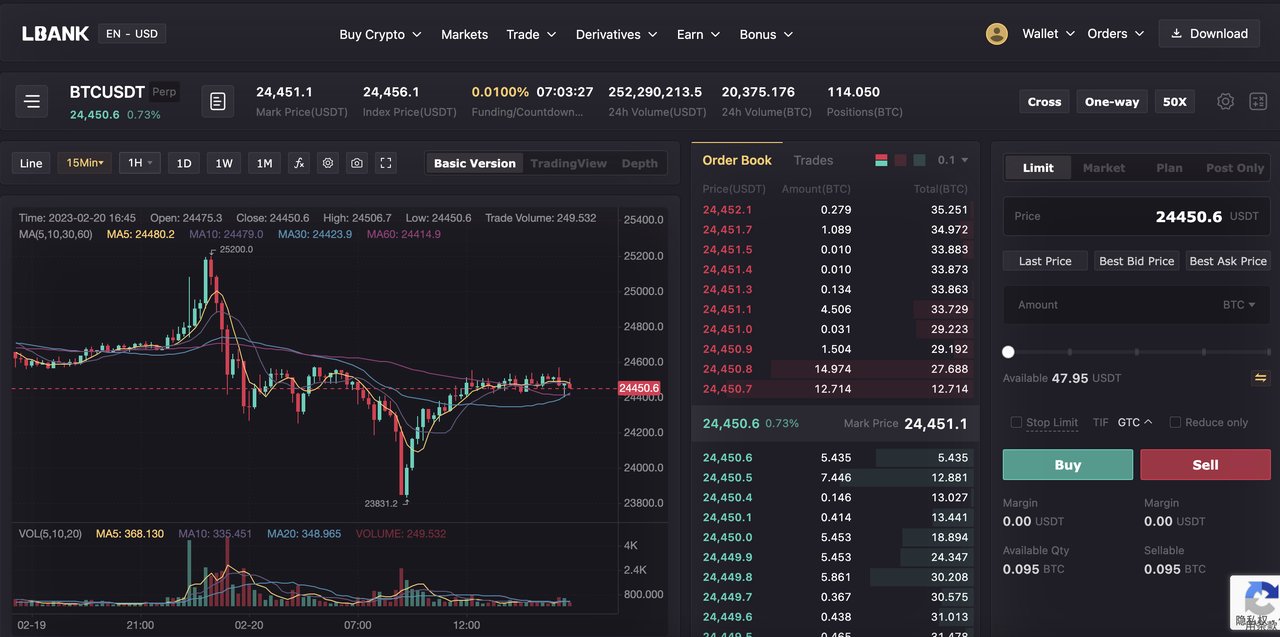
Task: Open the hamburger market list menu
Action: [32, 101]
